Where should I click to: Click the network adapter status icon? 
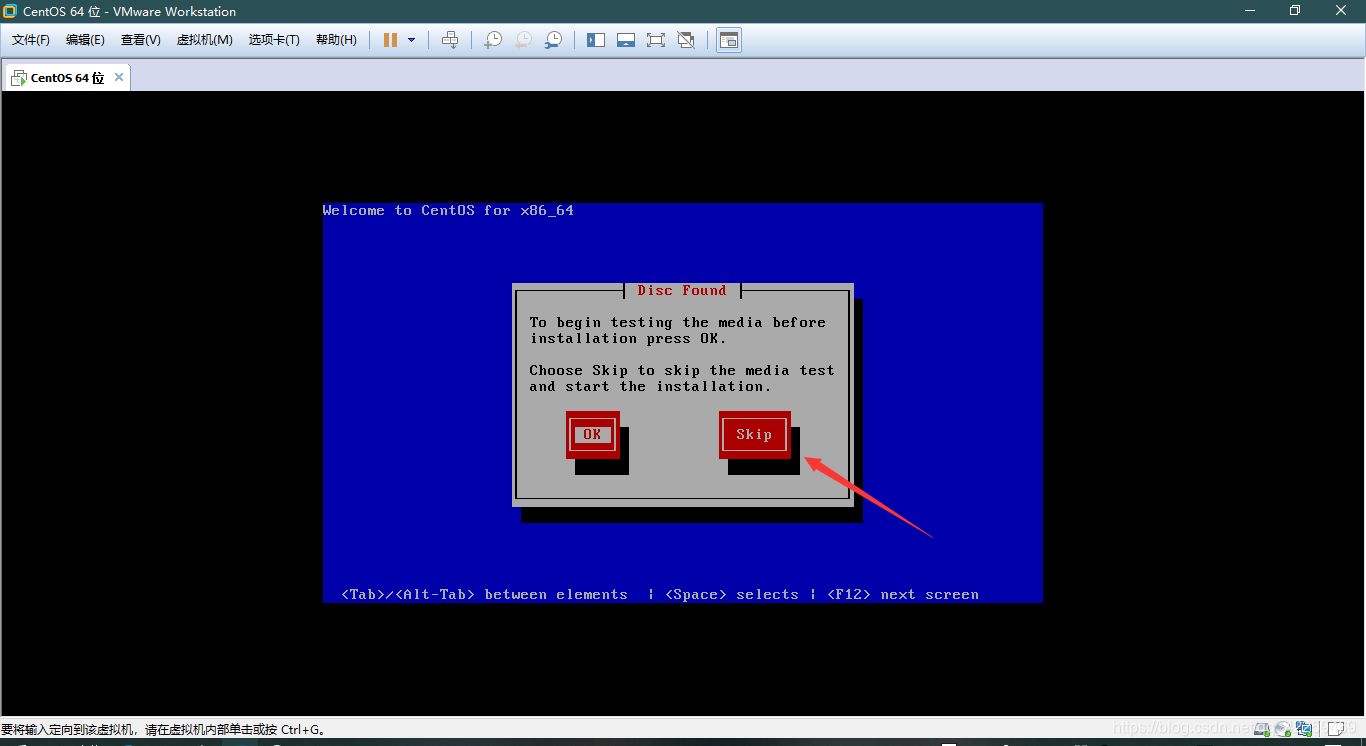[x=1304, y=729]
